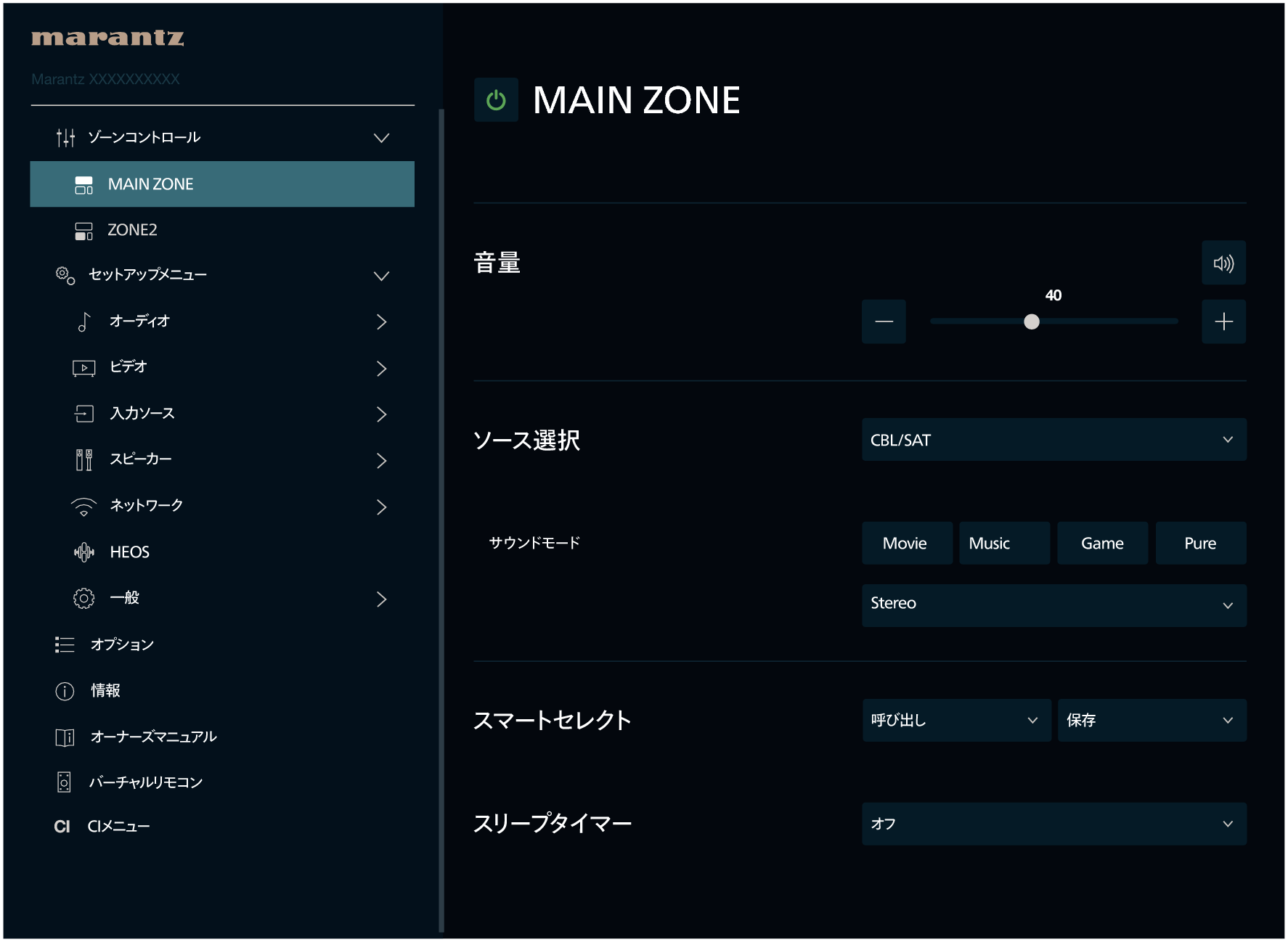Click the 情報 info circle icon
This screenshot has height=942, width=1288.
pyautogui.click(x=65, y=691)
